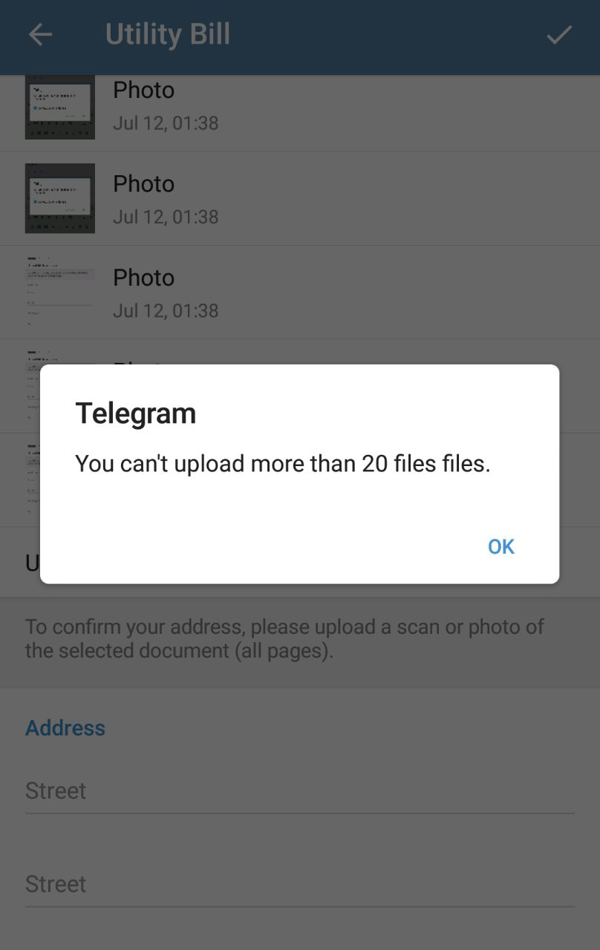Open the topmost dark photo thumbnail under header
The width and height of the screenshot is (600, 950).
tap(59, 107)
